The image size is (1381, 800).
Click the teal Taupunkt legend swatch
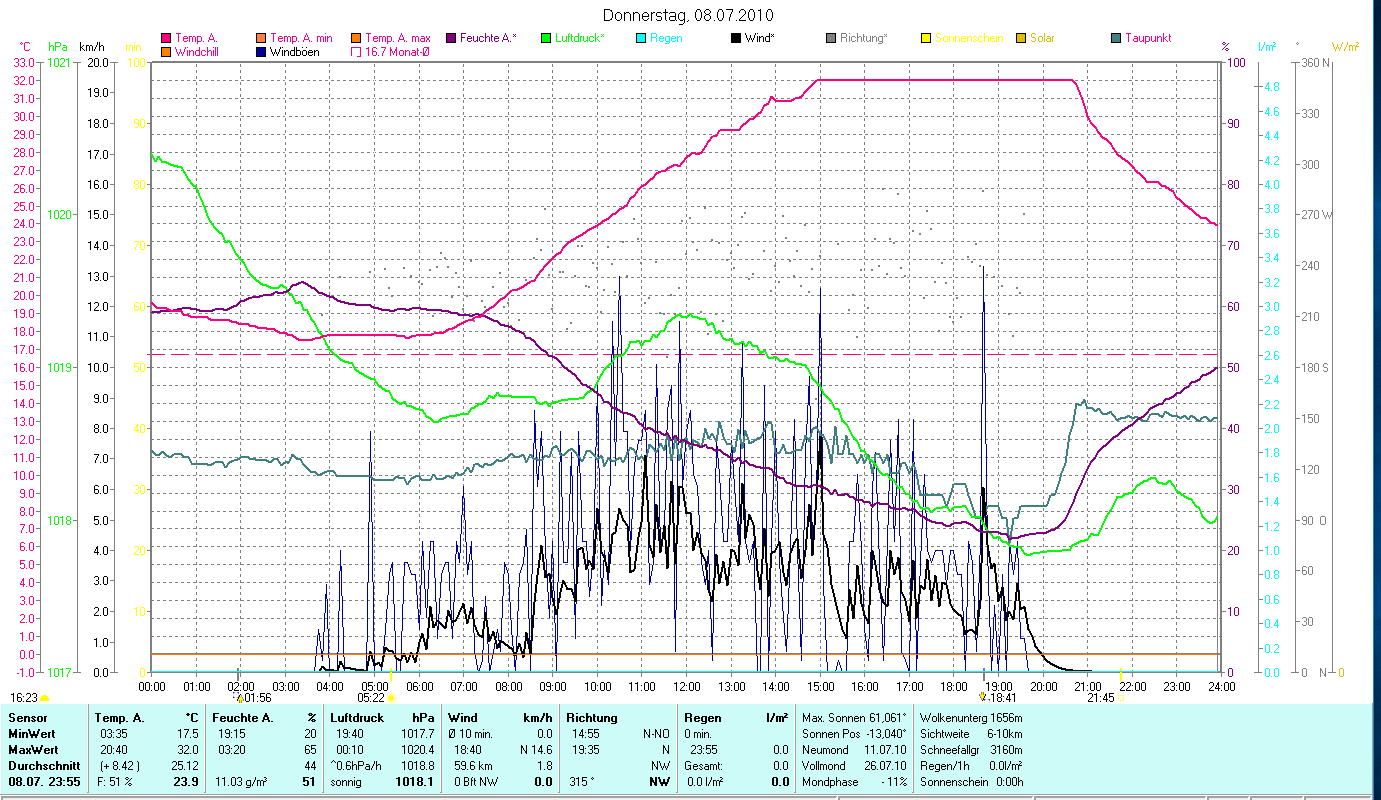pyautogui.click(x=1116, y=38)
